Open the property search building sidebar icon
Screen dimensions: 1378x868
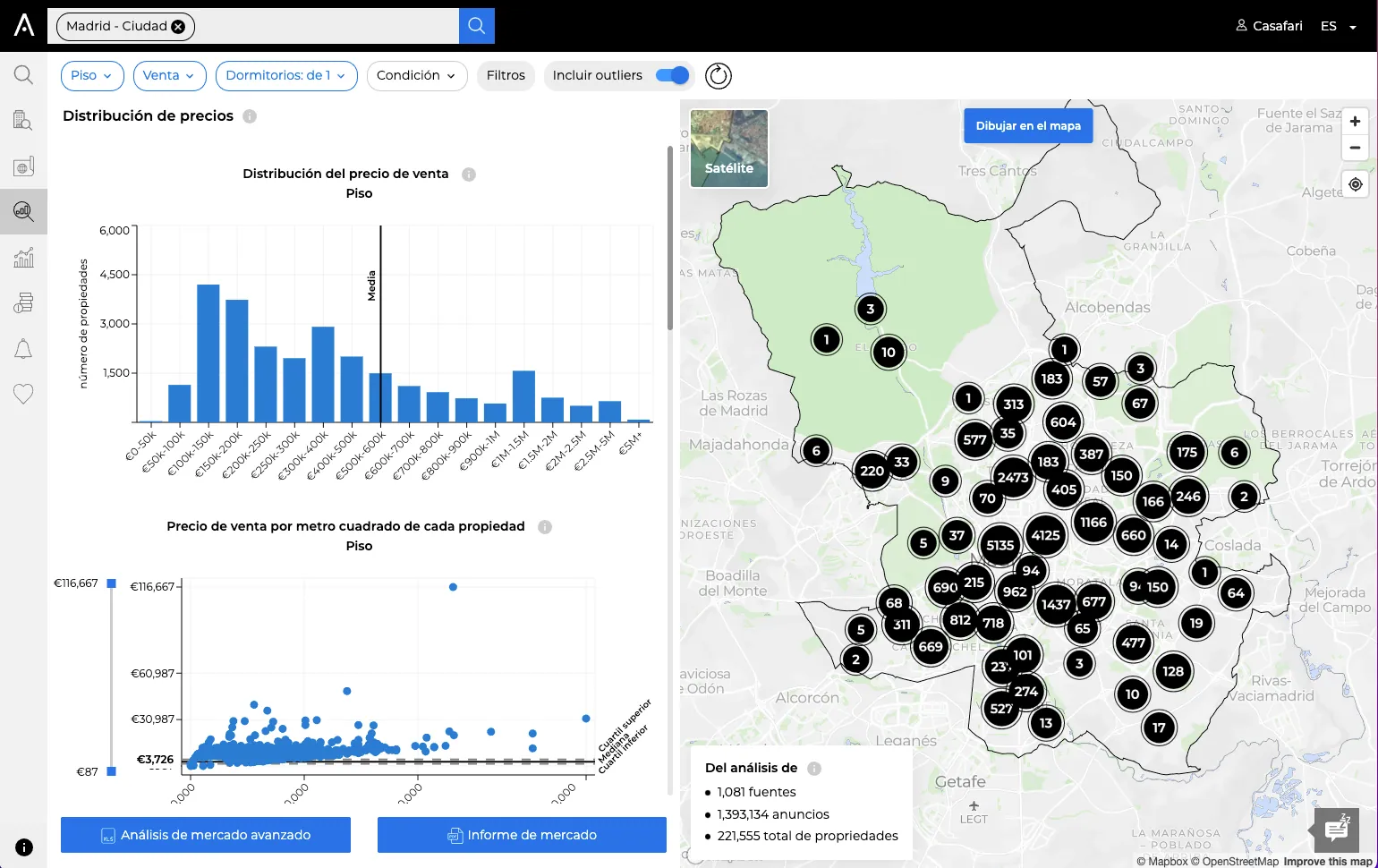coord(23,121)
